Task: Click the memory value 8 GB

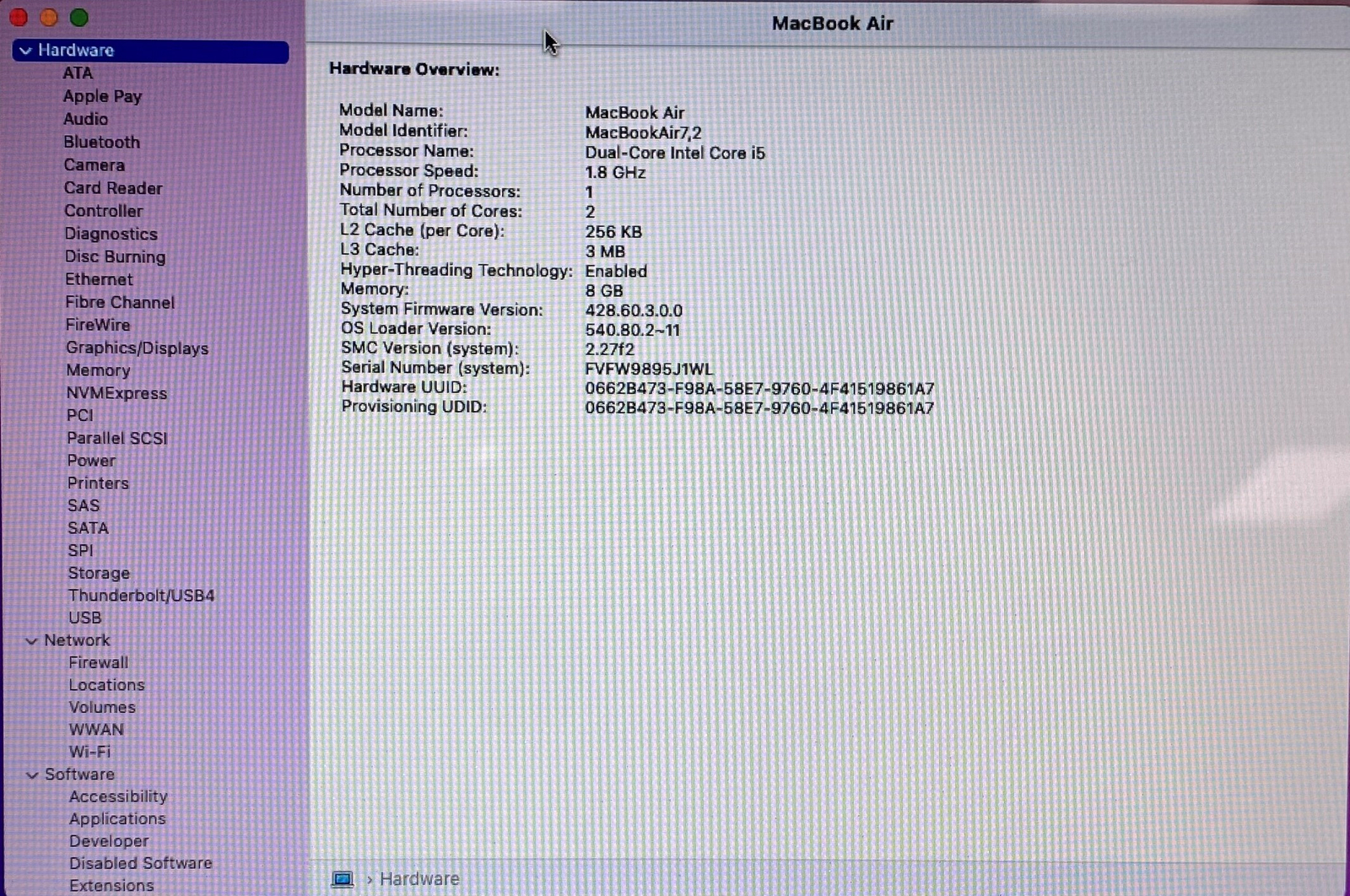Action: point(604,291)
